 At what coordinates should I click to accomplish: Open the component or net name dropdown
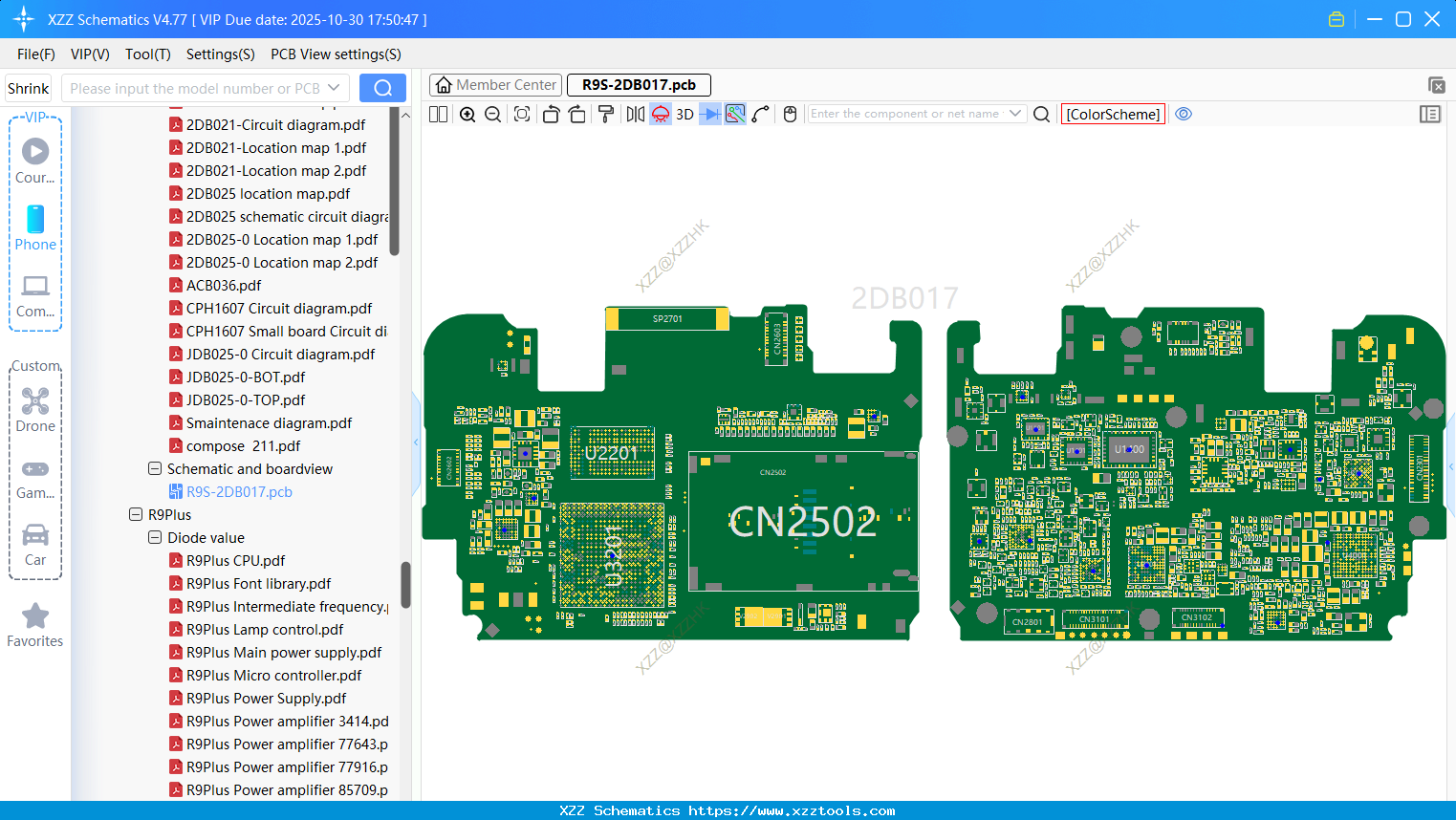[1015, 114]
